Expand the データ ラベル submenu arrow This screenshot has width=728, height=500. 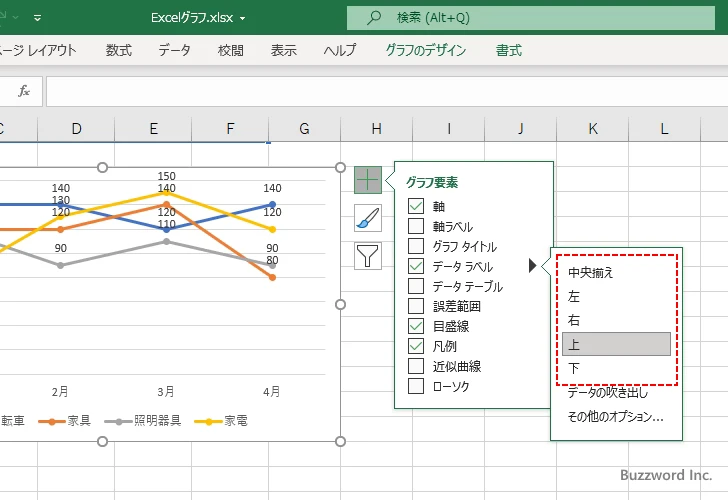click(532, 266)
